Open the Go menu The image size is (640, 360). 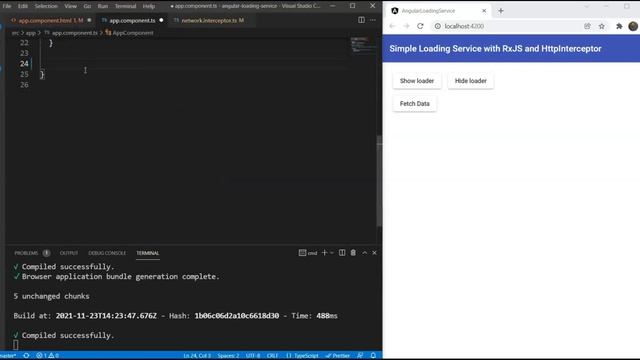coord(87,6)
